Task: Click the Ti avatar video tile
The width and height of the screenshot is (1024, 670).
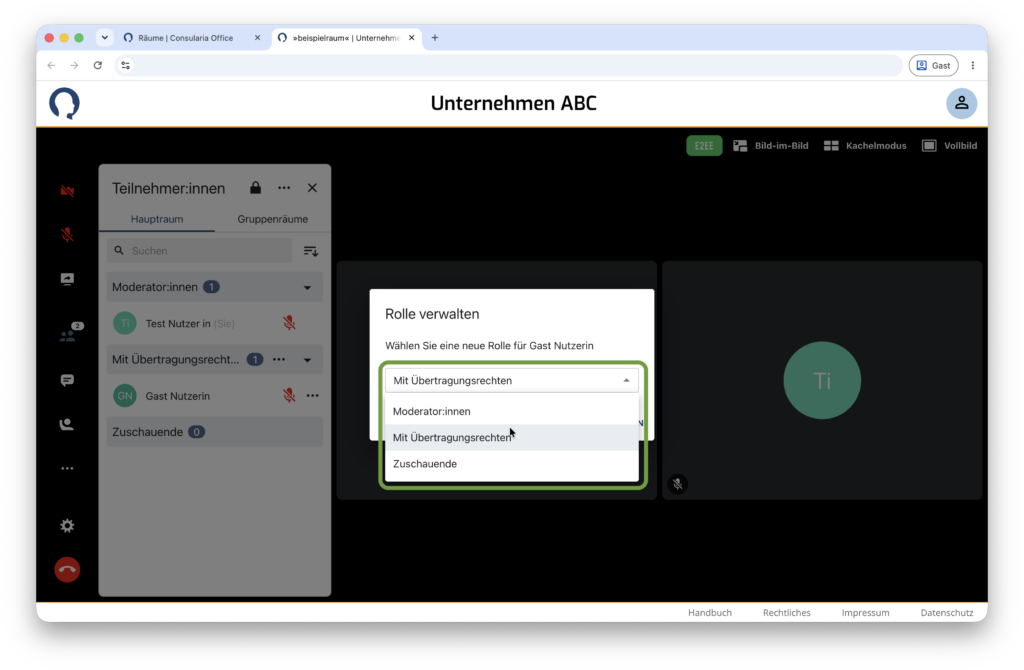Action: point(822,380)
